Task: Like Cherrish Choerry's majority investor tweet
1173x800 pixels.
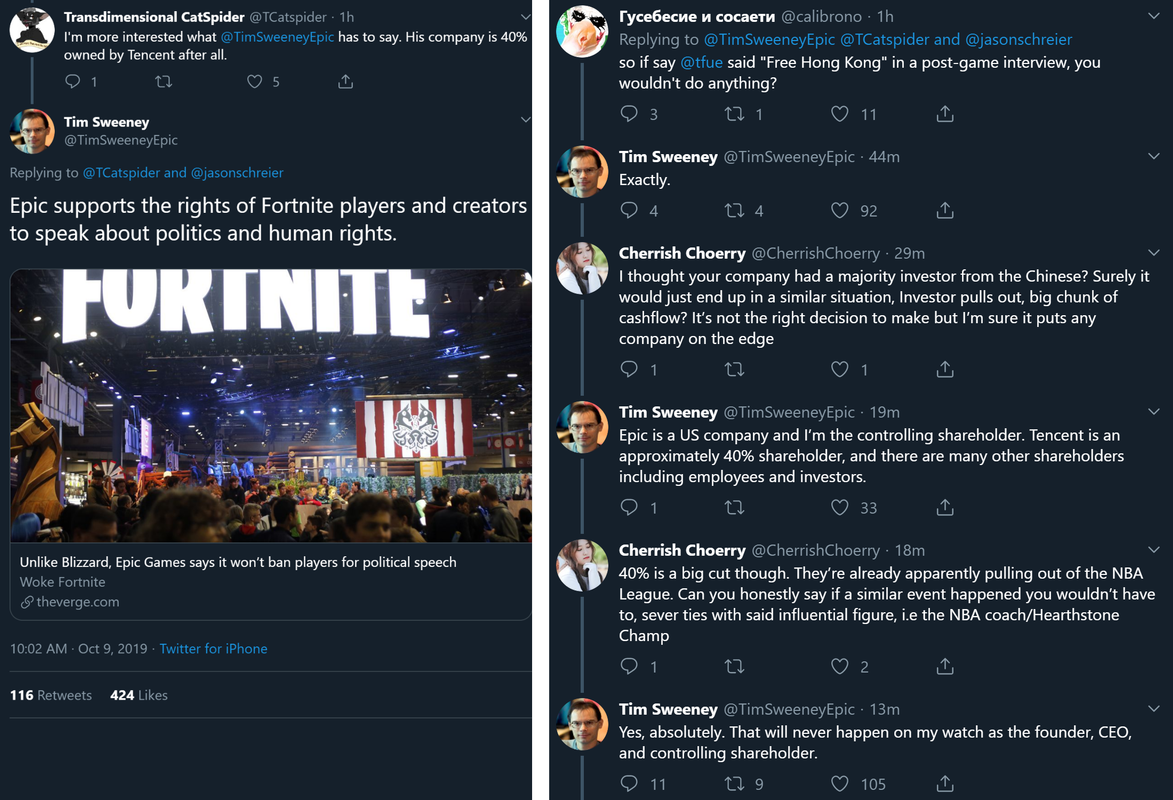Action: (840, 370)
